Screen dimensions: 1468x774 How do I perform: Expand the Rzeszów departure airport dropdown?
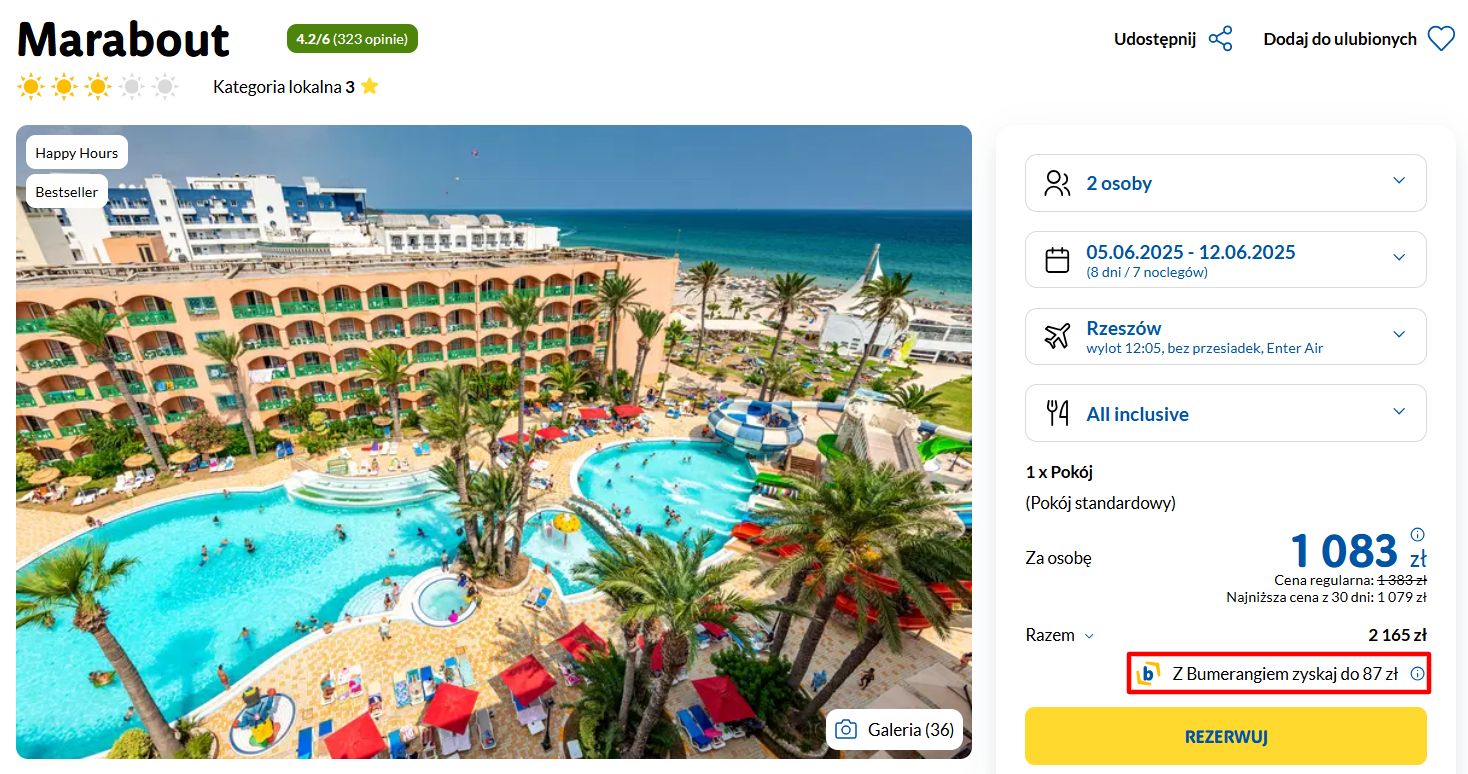[x=1226, y=336]
